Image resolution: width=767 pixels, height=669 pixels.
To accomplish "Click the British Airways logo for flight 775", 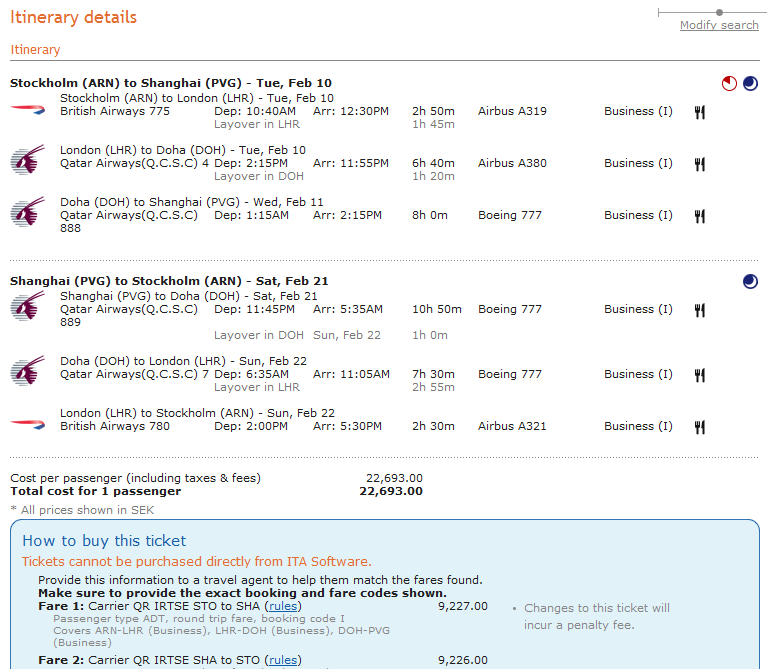I will click(28, 111).
